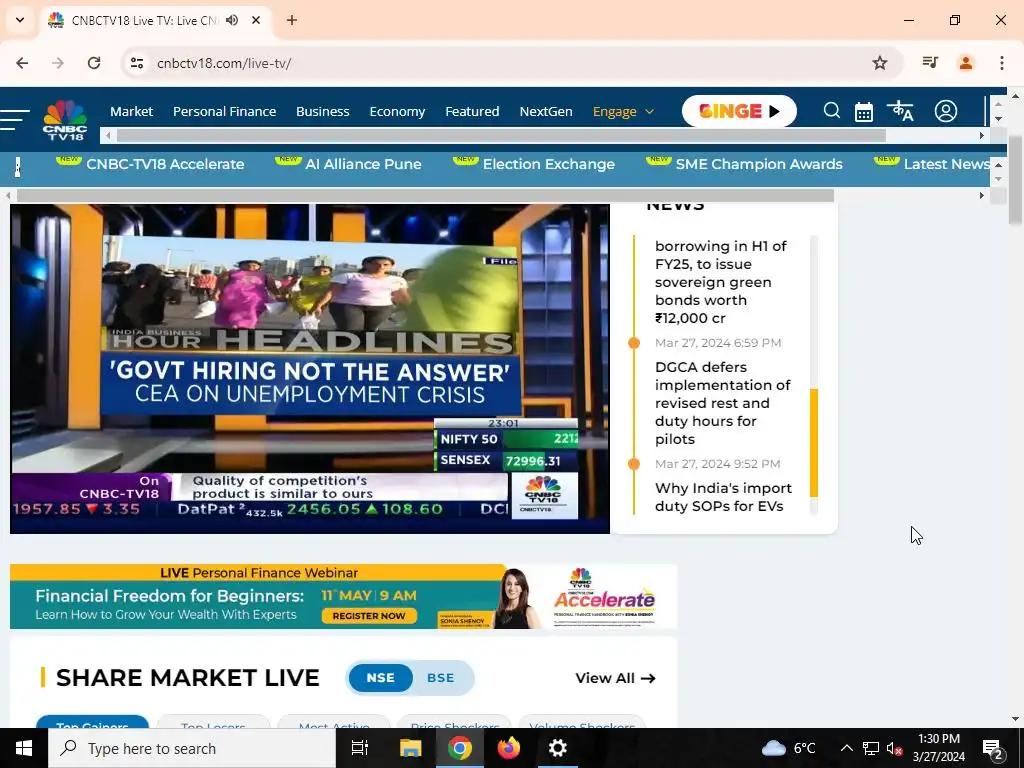Open India's import duty SOPs for EVs story
The width and height of the screenshot is (1024, 768).
(723, 497)
